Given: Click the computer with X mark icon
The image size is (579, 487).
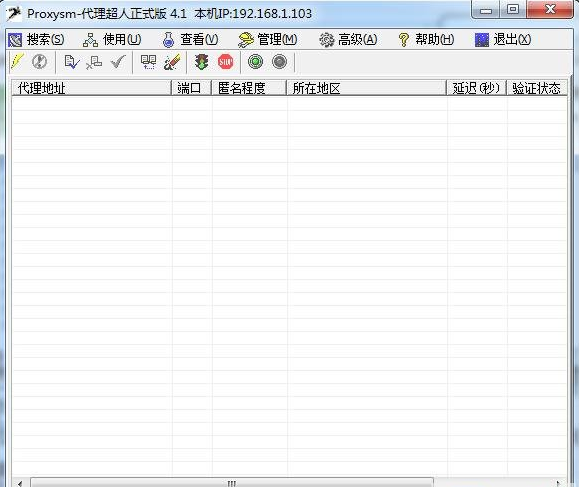Looking at the screenshot, I should pos(94,62).
